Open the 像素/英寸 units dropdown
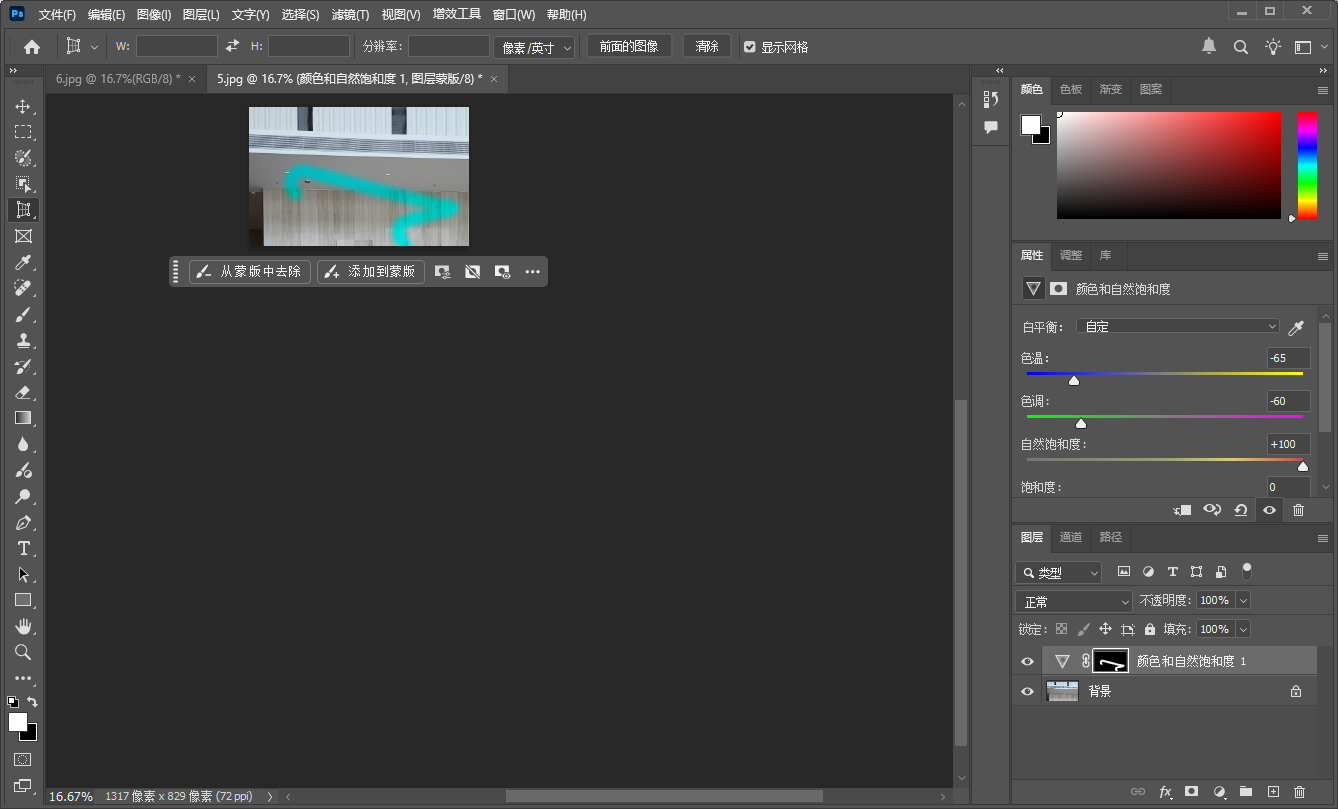Image resolution: width=1338 pixels, height=809 pixels. (x=534, y=47)
